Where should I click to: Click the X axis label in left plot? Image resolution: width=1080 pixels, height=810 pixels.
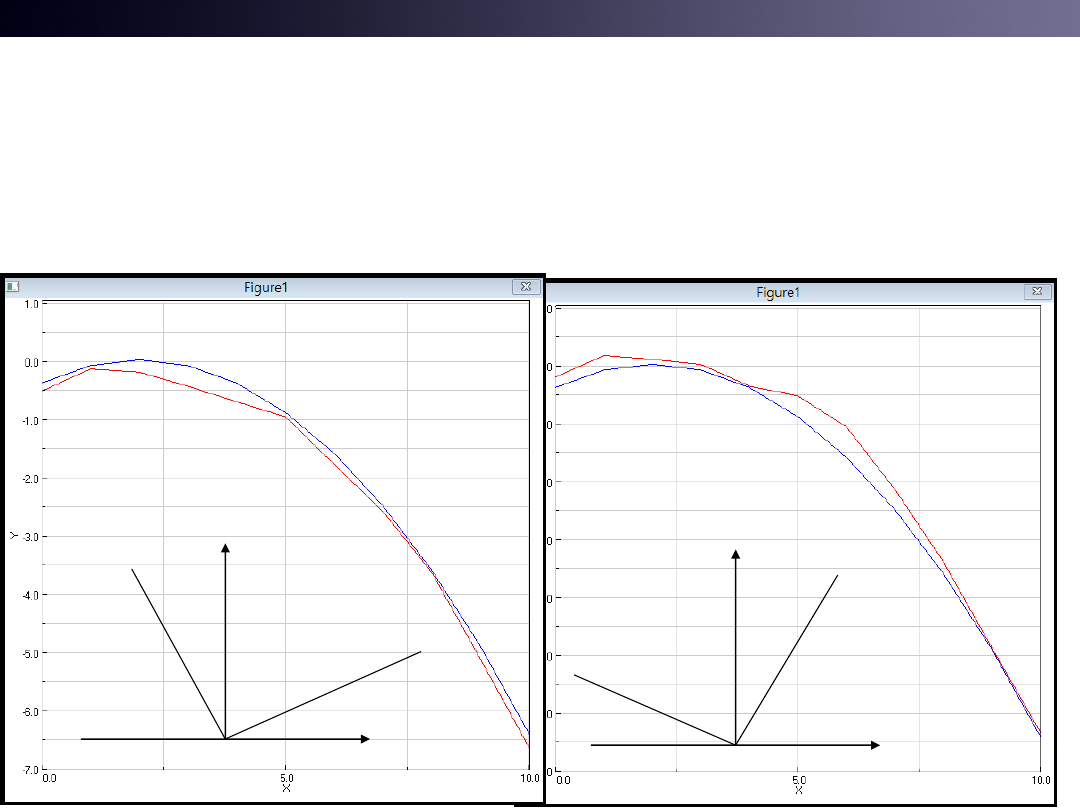tap(286, 787)
